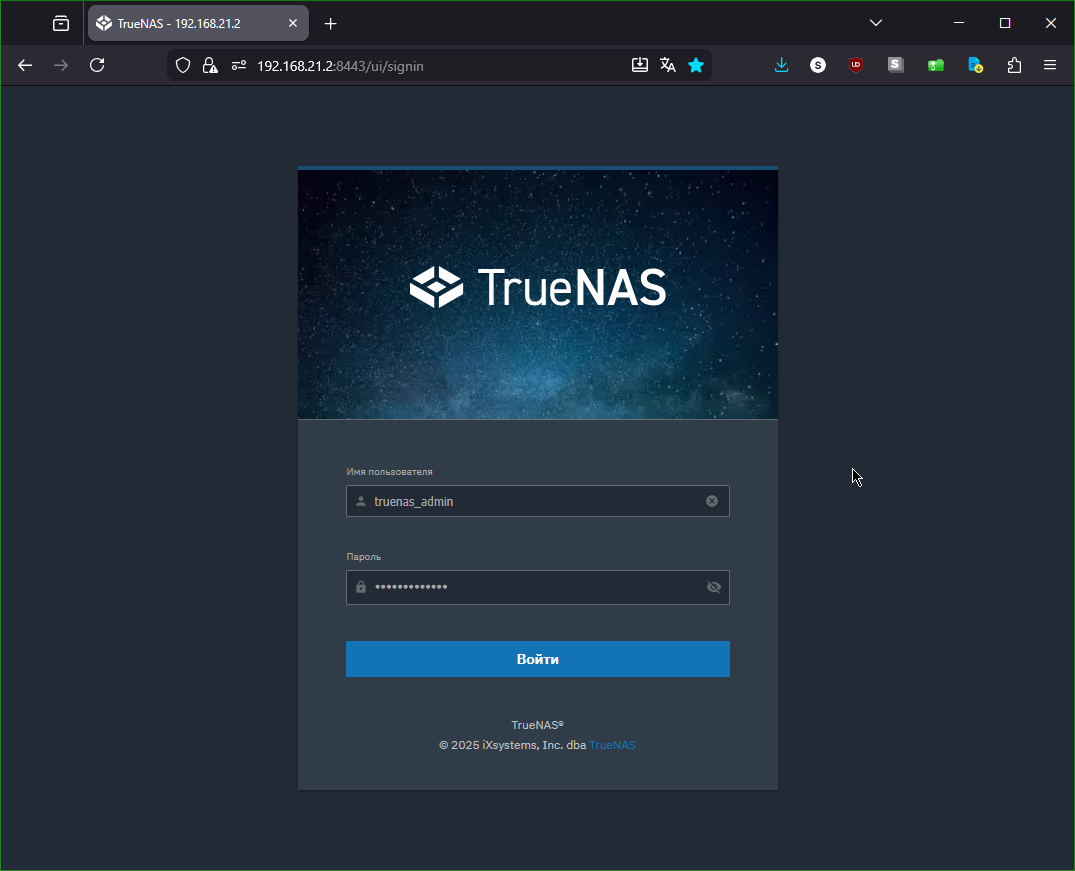This screenshot has height=871, width=1075.
Task: Minimize the browser window
Action: pyautogui.click(x=959, y=23)
